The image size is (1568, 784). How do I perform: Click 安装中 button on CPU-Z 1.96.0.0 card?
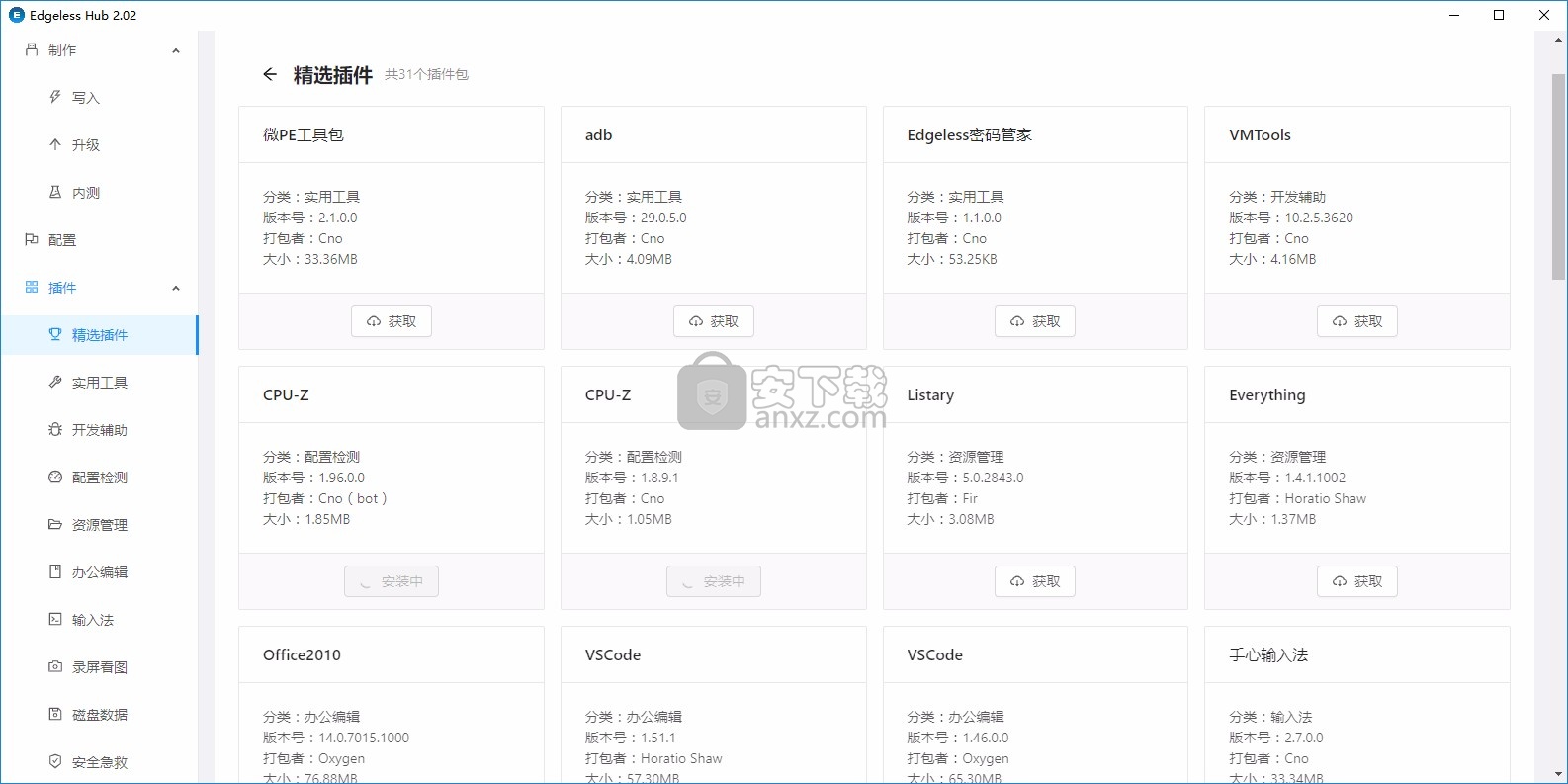392,581
